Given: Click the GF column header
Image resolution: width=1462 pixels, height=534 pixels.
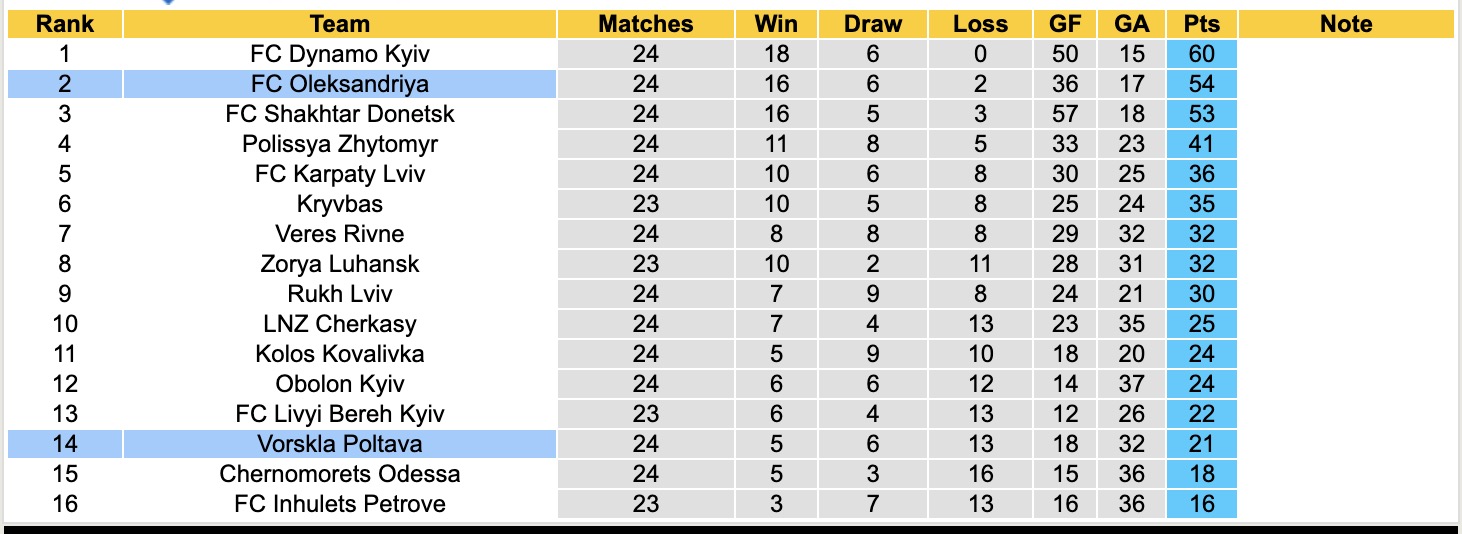Looking at the screenshot, I should click(1065, 24).
